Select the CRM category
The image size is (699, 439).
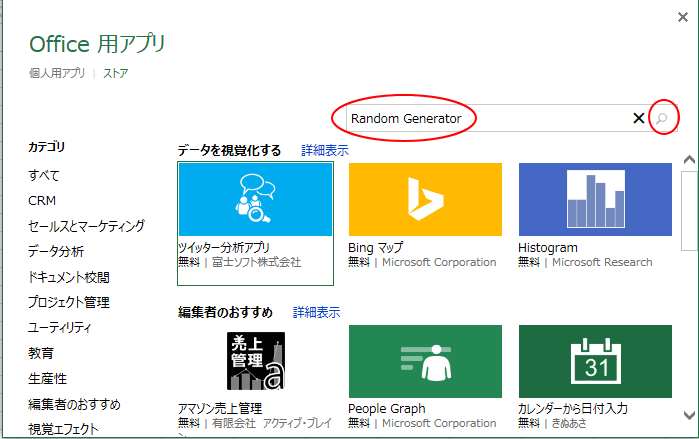(x=42, y=201)
